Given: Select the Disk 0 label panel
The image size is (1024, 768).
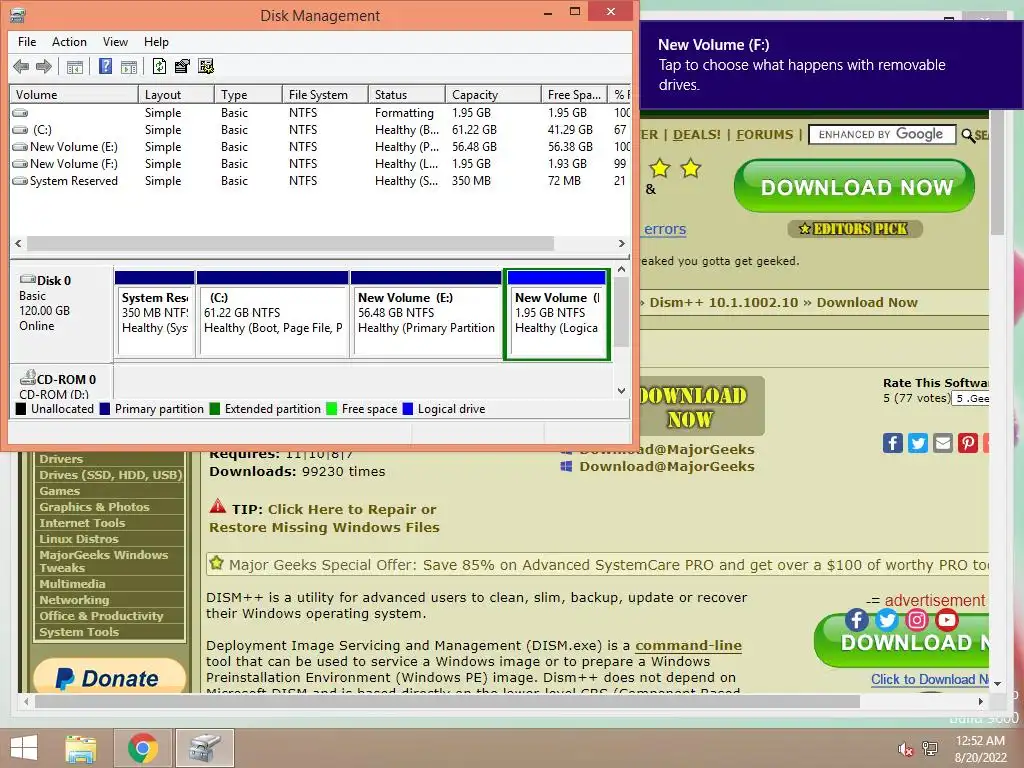Looking at the screenshot, I should (61, 312).
